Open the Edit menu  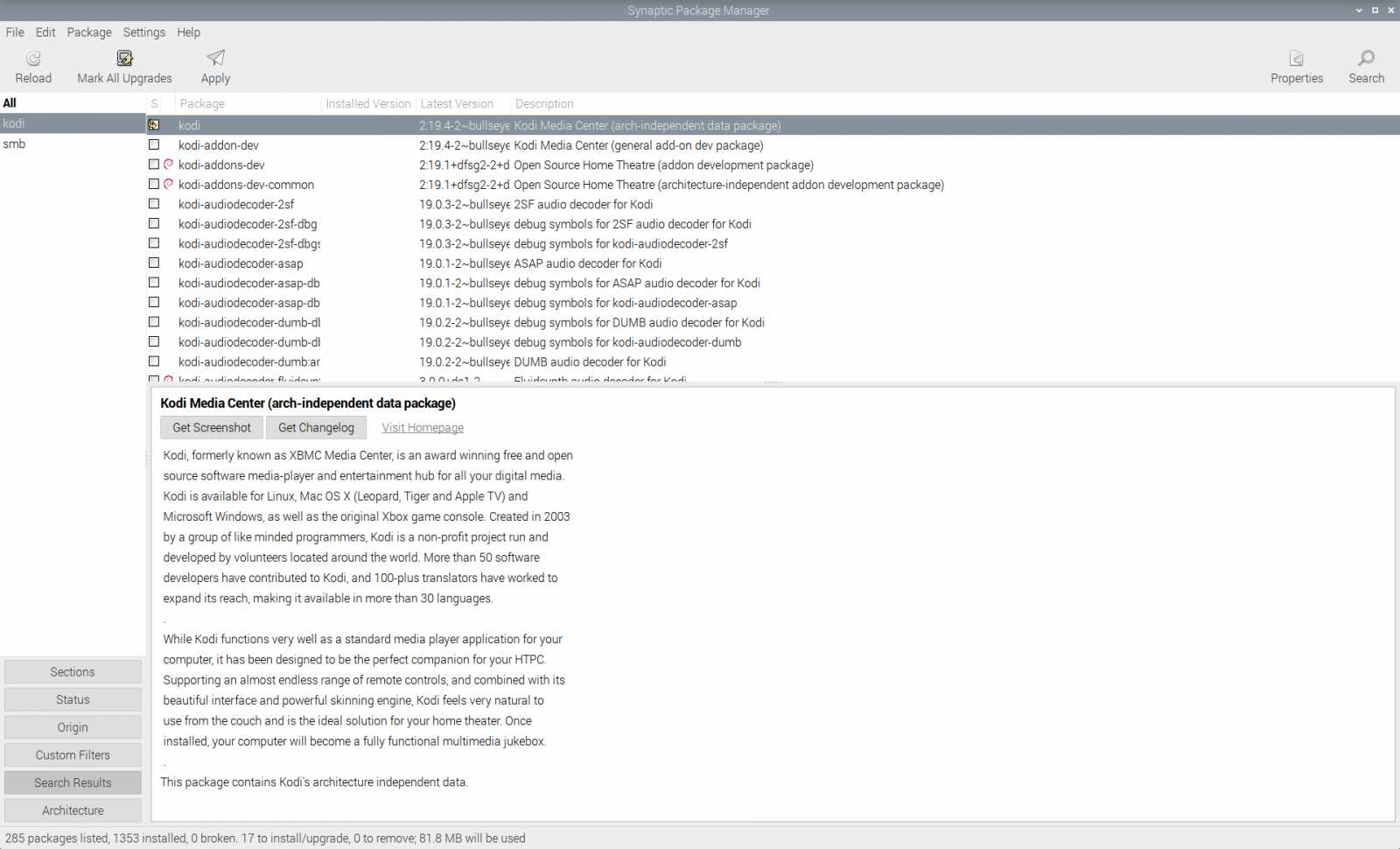(45, 32)
